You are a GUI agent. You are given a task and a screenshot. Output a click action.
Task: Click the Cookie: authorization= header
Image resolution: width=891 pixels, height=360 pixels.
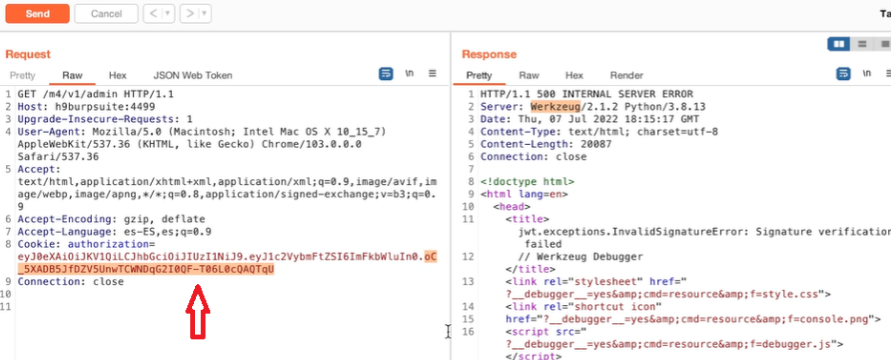pyautogui.click(x=86, y=244)
